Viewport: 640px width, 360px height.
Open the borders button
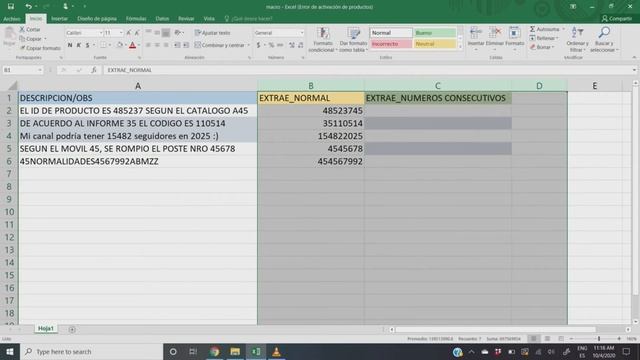click(x=103, y=45)
